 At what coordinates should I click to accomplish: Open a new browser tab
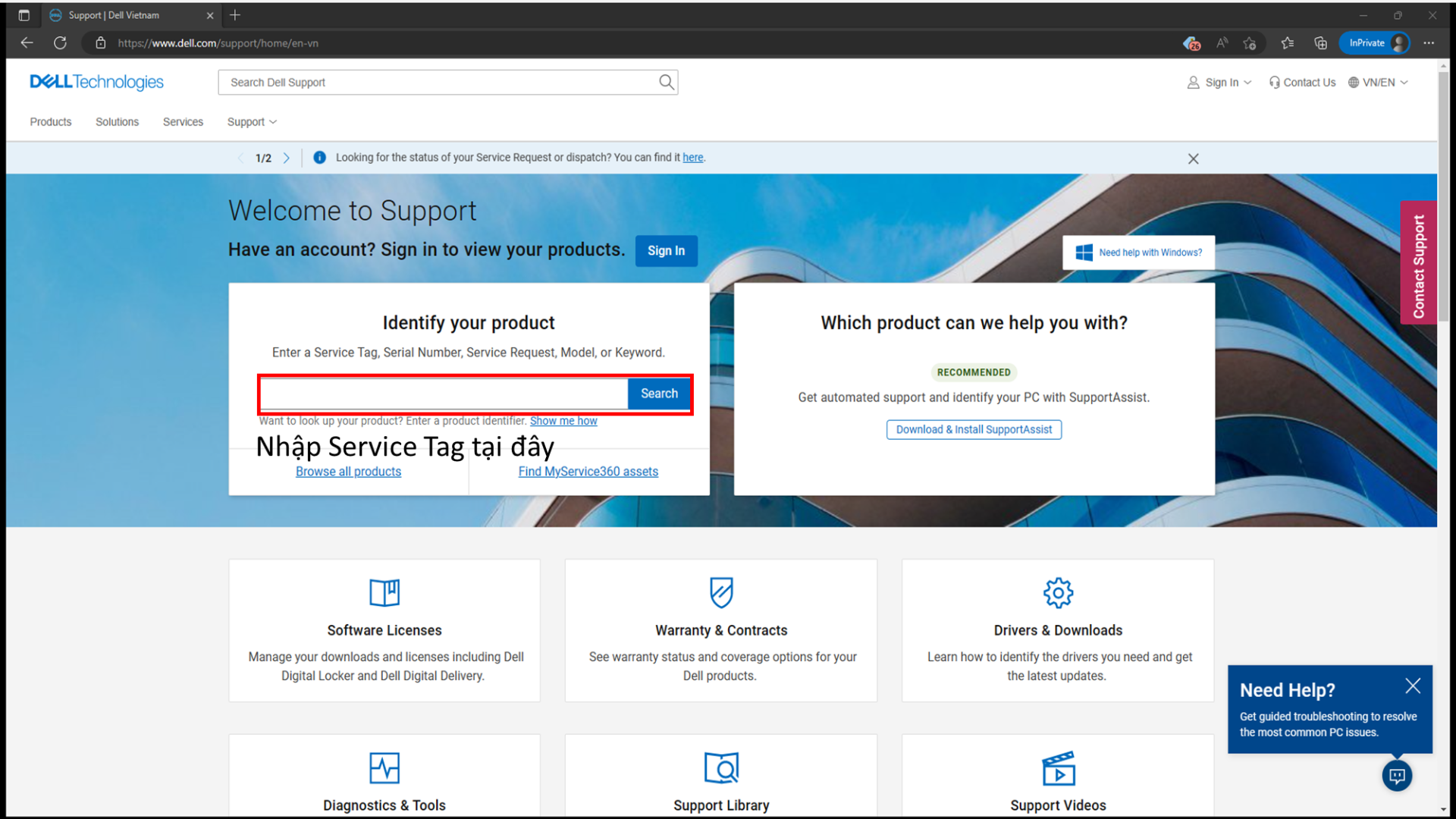click(x=235, y=15)
